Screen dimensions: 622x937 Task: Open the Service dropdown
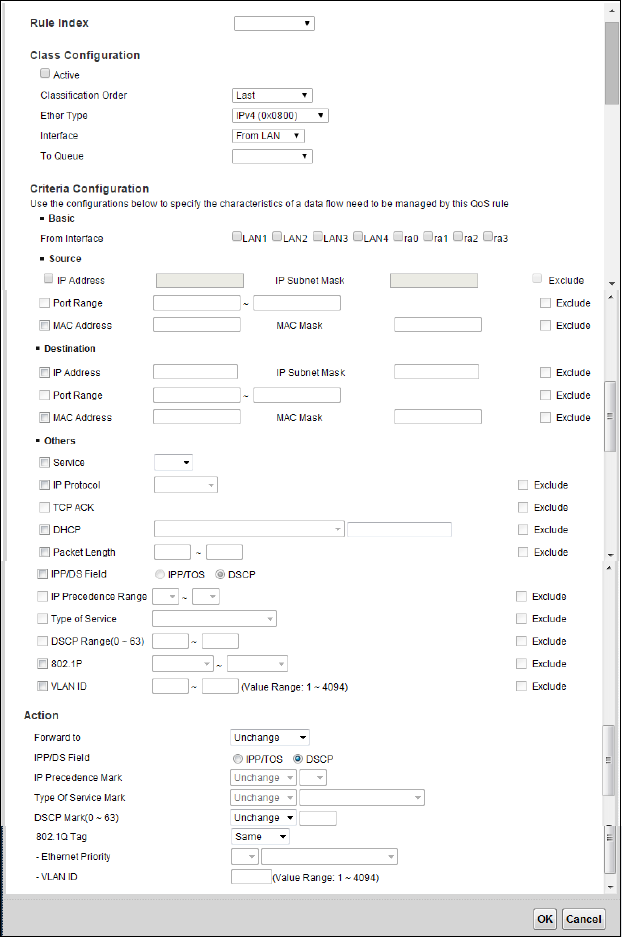(173, 463)
